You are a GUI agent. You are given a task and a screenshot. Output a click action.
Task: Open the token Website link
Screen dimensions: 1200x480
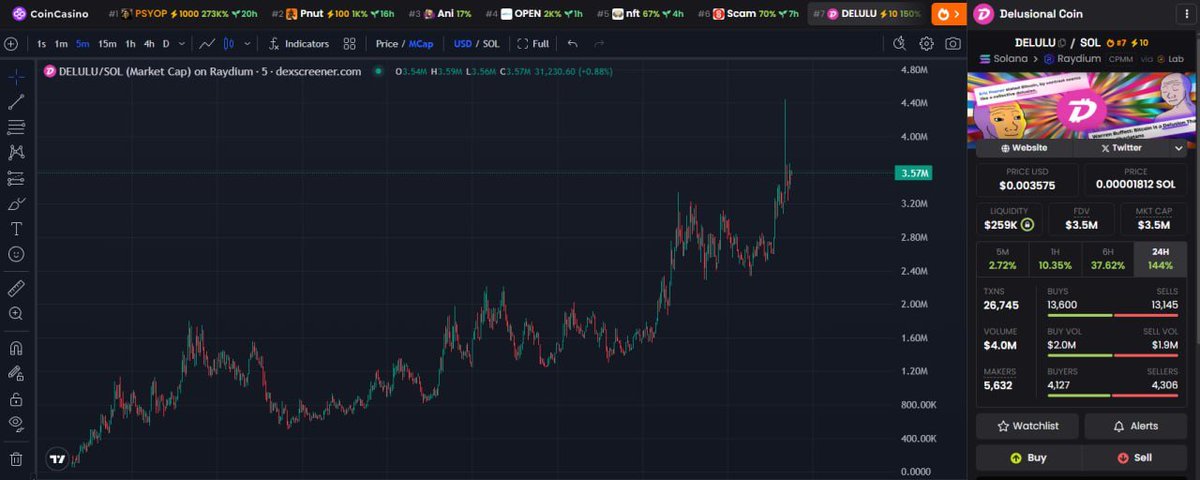coord(1024,147)
